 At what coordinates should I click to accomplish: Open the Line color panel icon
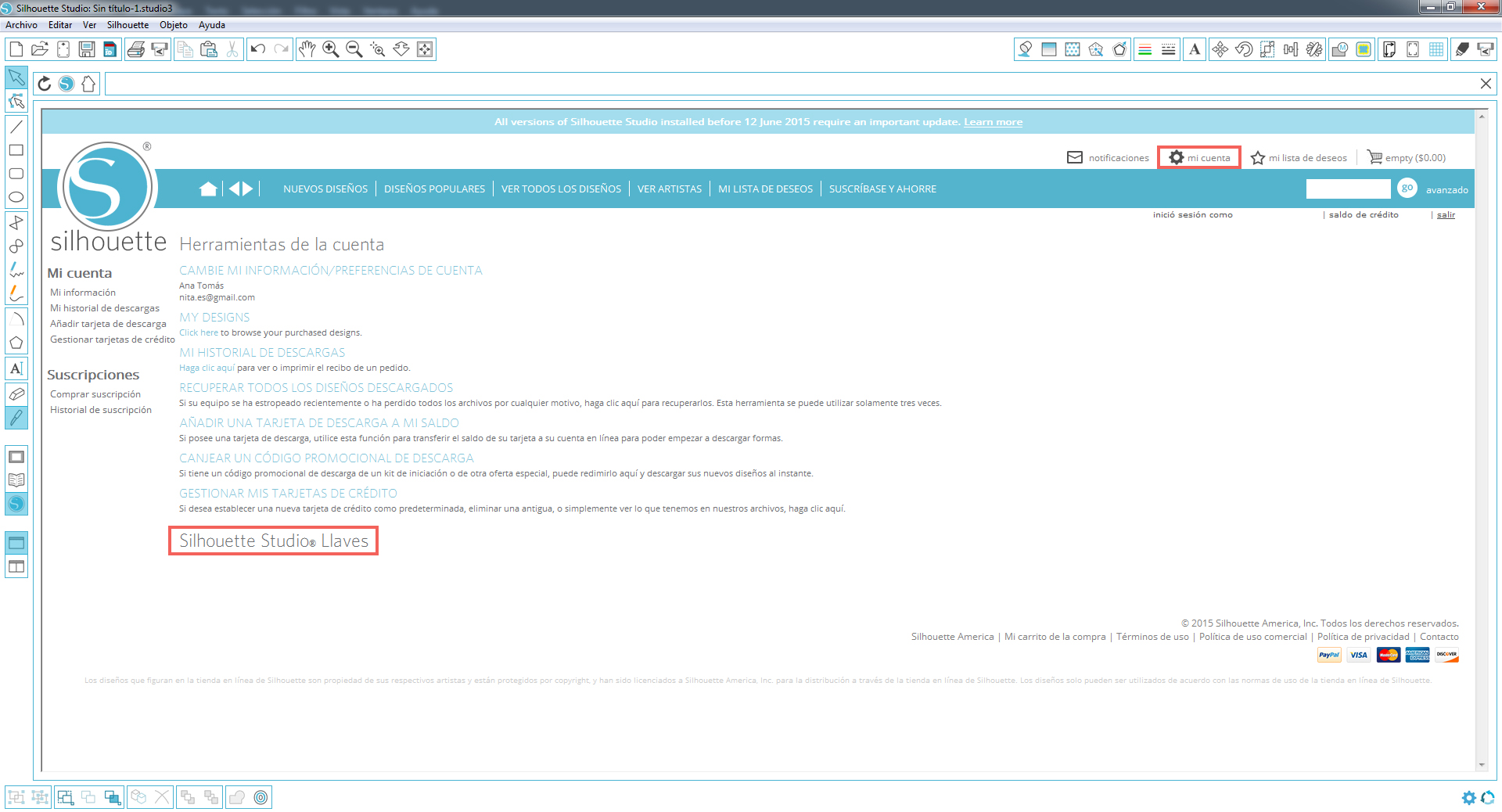[x=1144, y=49]
